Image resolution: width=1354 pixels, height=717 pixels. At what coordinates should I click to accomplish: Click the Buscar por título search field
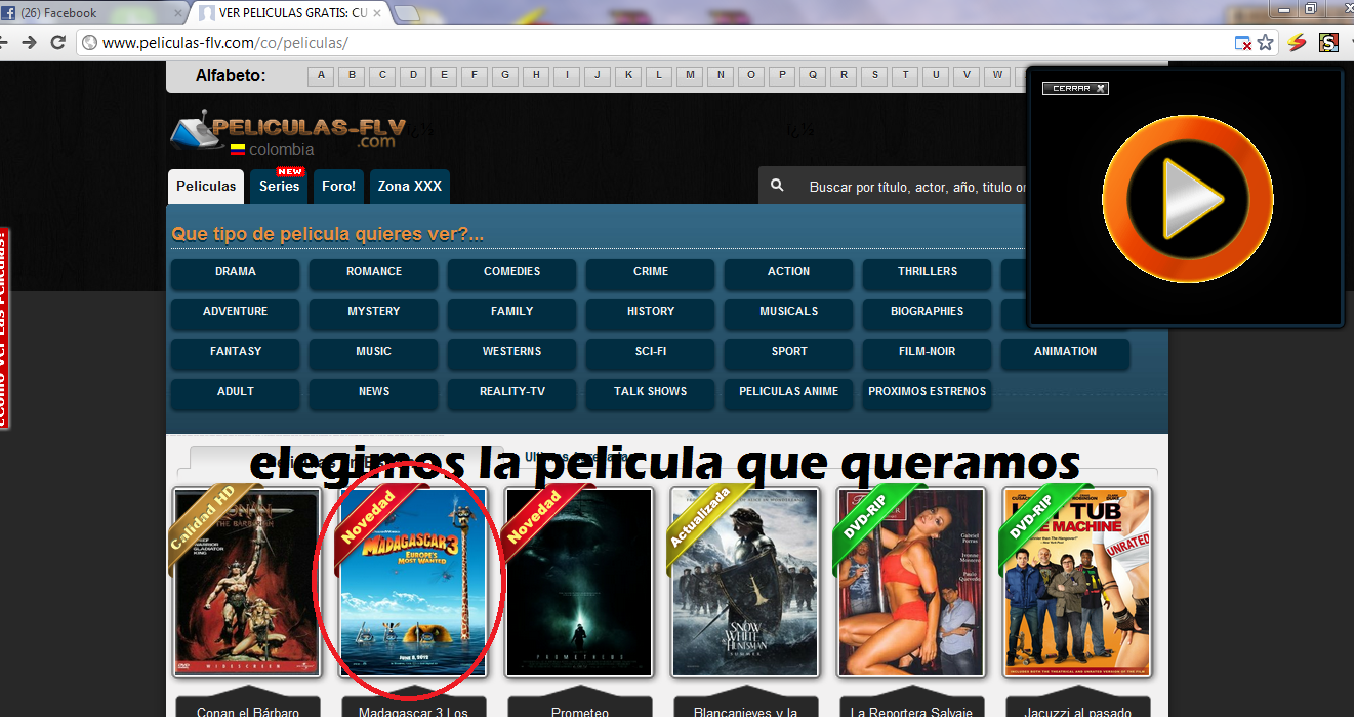915,187
